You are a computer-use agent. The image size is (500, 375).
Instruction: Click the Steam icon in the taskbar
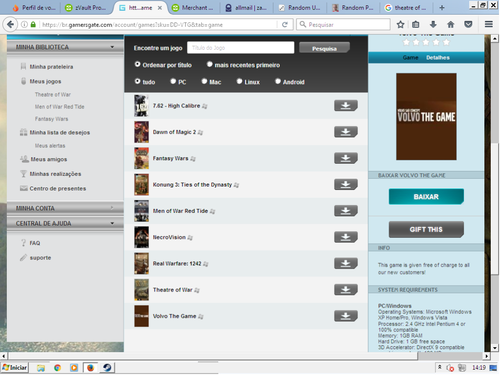pos(107,367)
